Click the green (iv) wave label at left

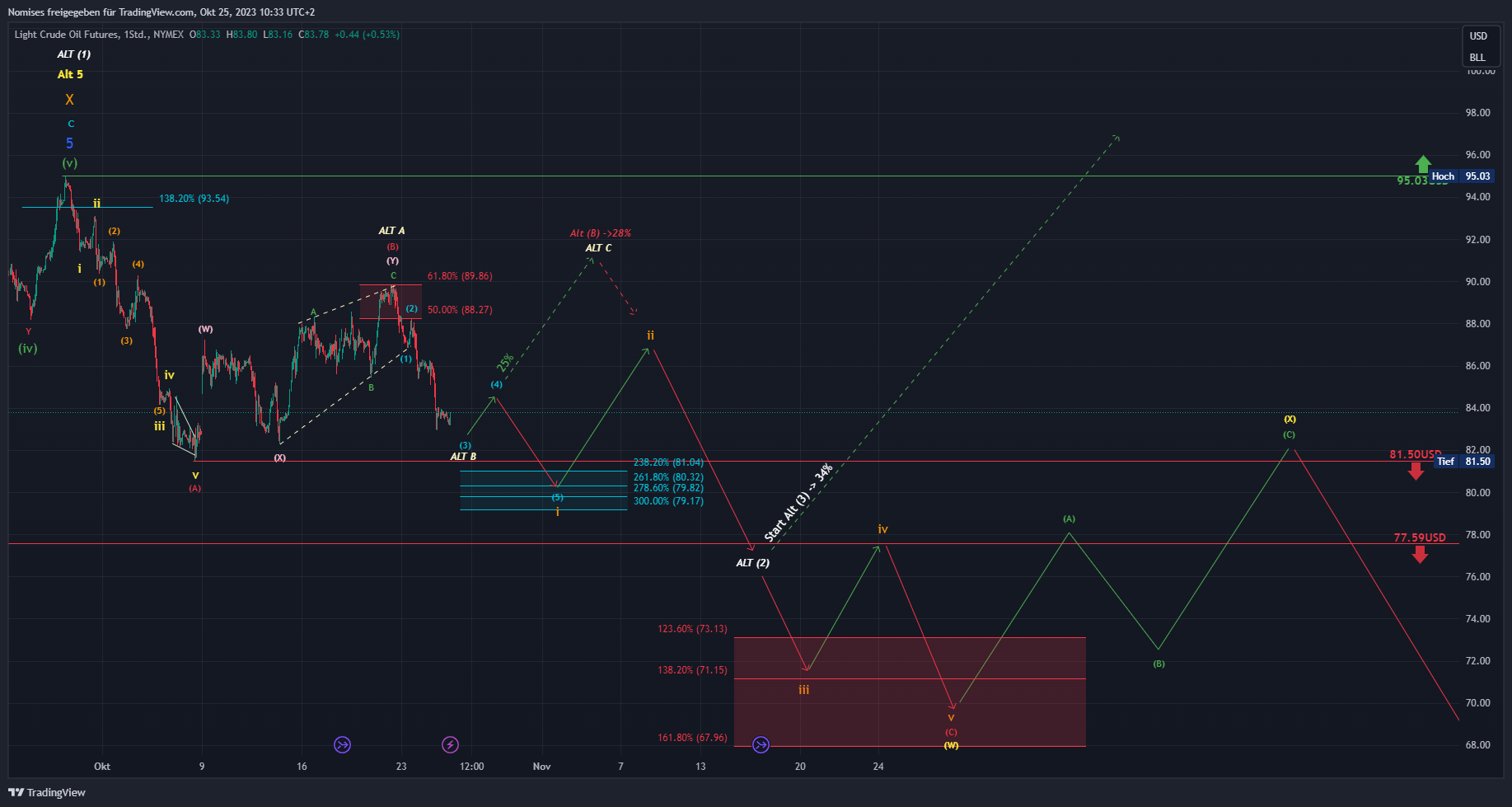(28, 349)
